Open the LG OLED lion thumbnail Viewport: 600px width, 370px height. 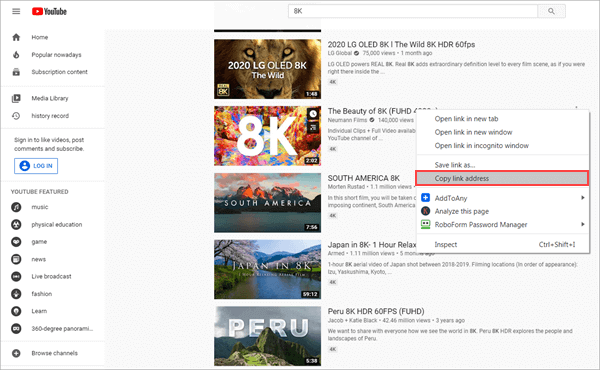pos(267,69)
